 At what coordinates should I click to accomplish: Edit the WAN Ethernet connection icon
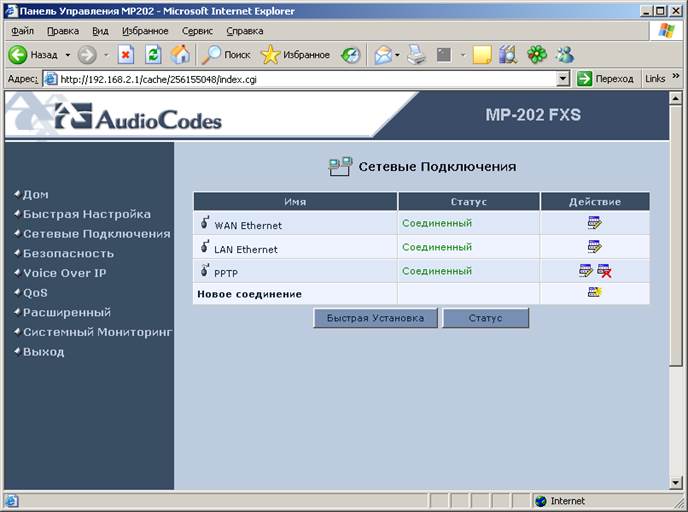[x=595, y=223]
